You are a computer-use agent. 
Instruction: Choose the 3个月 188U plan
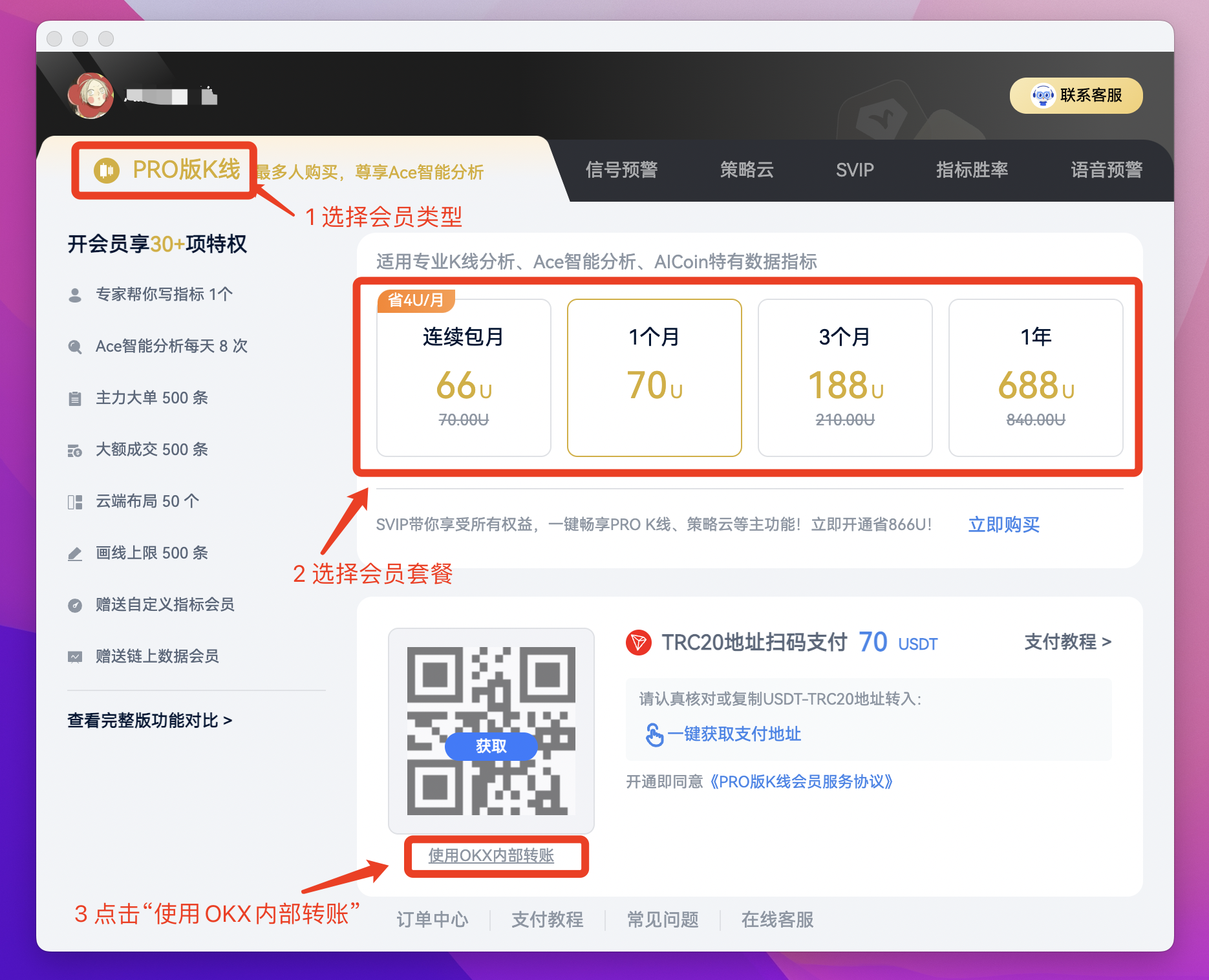845,378
